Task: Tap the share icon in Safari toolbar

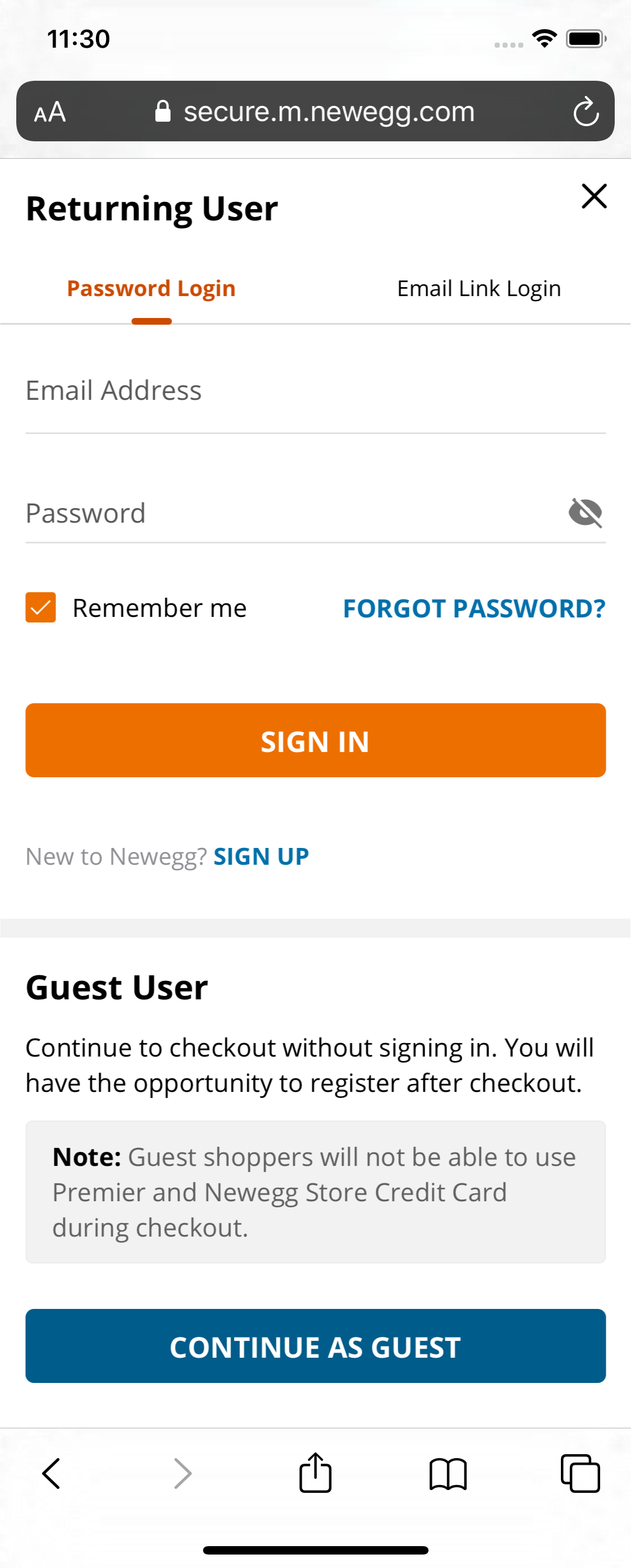Action: point(315,1474)
